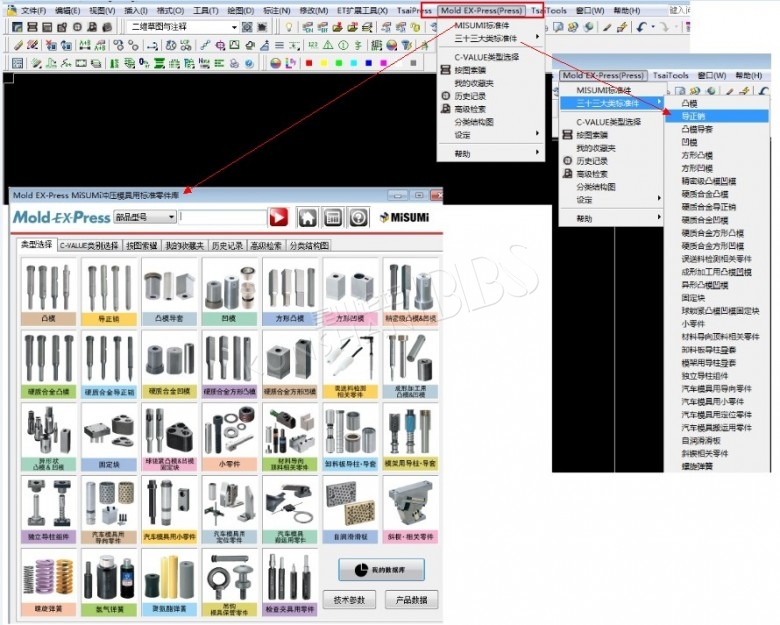Click the 历史记录 clock icon in right menu
The image size is (780, 625).
click(x=568, y=161)
